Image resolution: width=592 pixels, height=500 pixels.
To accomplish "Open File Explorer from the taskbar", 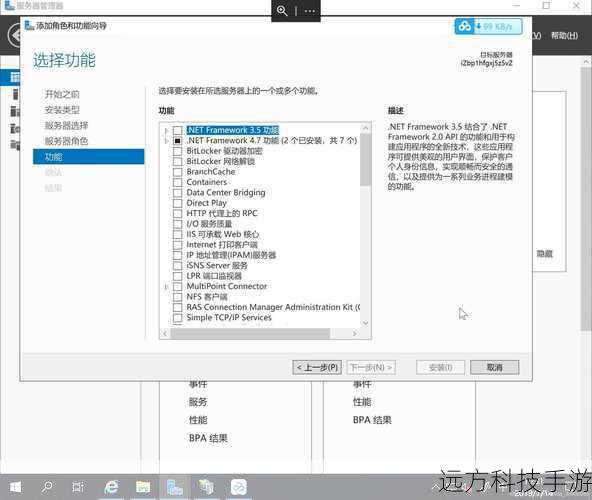I will (x=143, y=487).
